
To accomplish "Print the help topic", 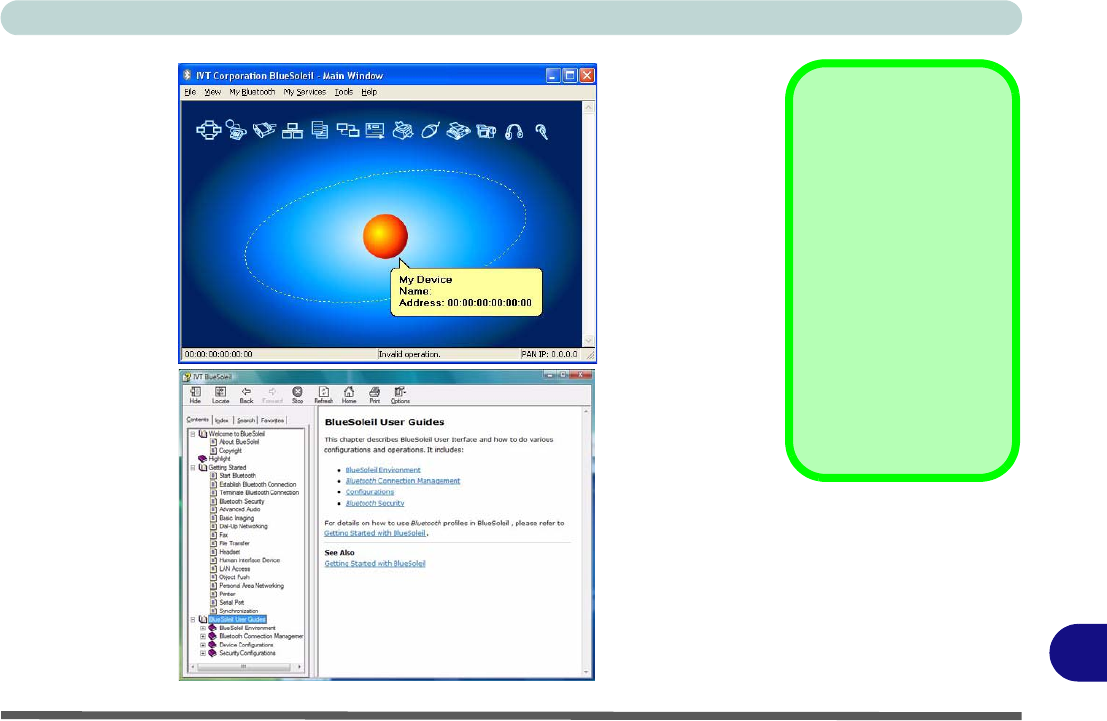I will (x=374, y=395).
